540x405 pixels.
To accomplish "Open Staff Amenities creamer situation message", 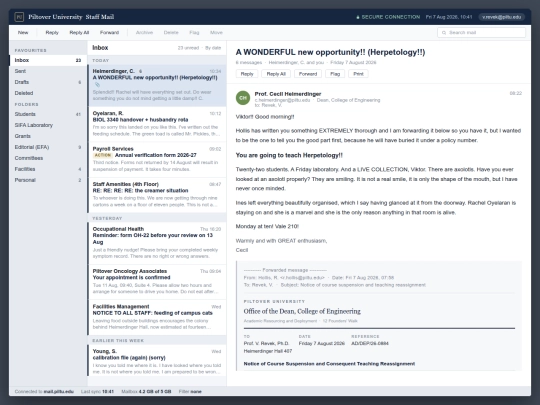I will point(157,195).
